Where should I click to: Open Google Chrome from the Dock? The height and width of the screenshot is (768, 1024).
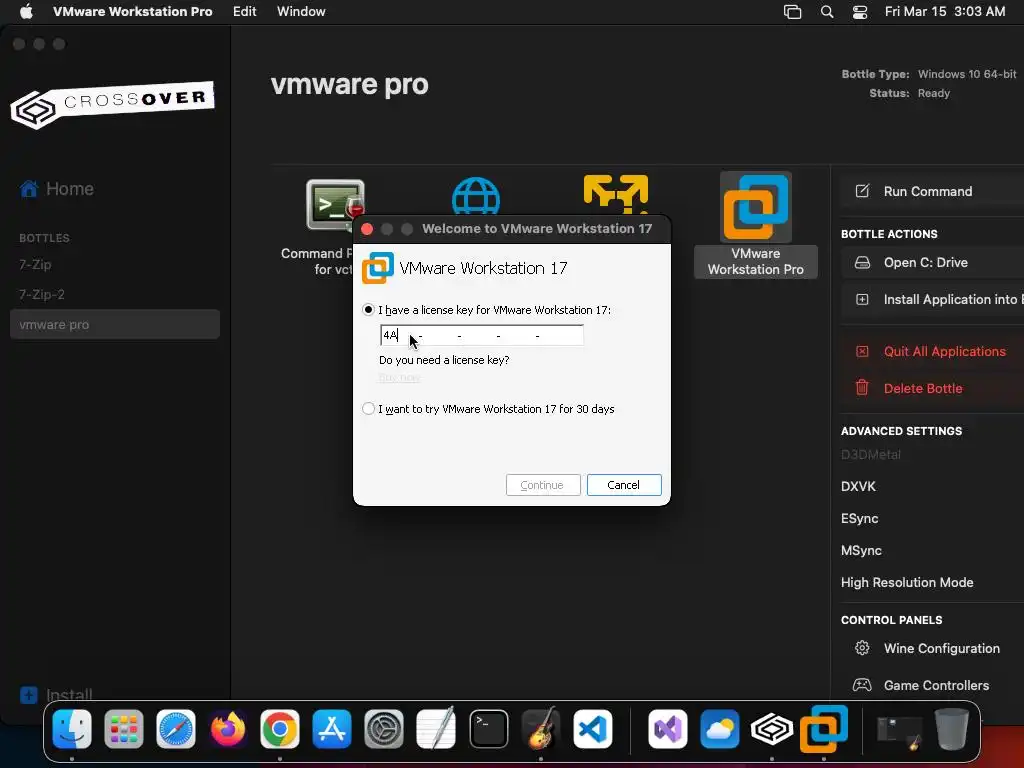pos(280,729)
